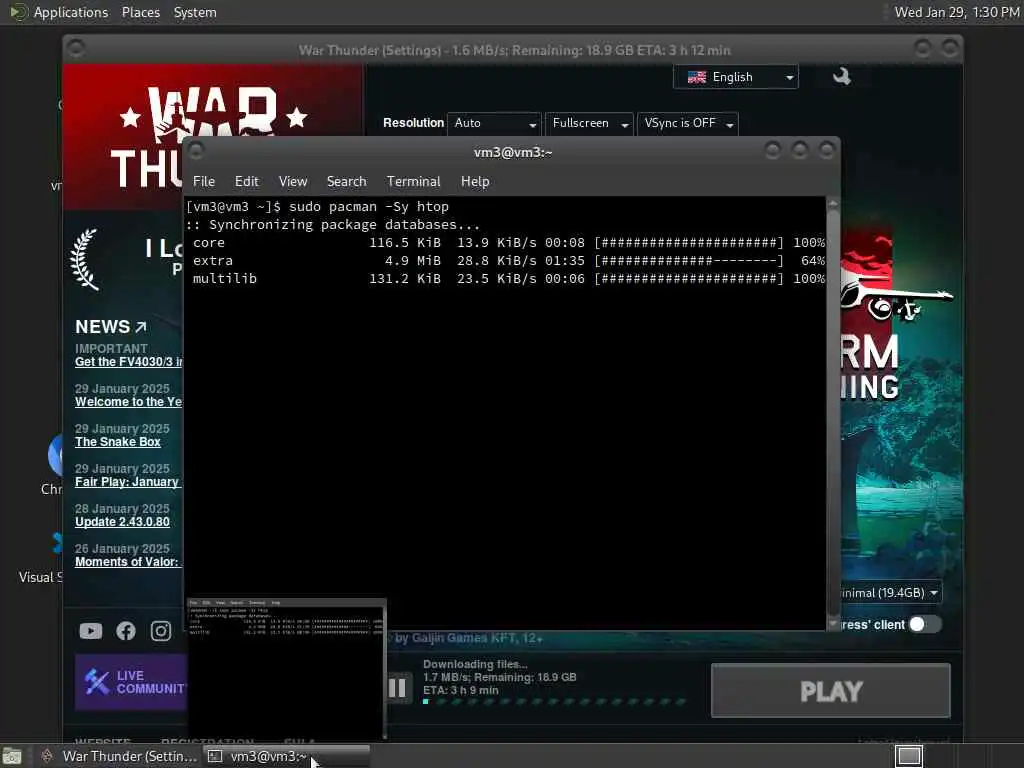Open 'Moments of Valor:' news link
The width and height of the screenshot is (1024, 768).
pos(127,561)
